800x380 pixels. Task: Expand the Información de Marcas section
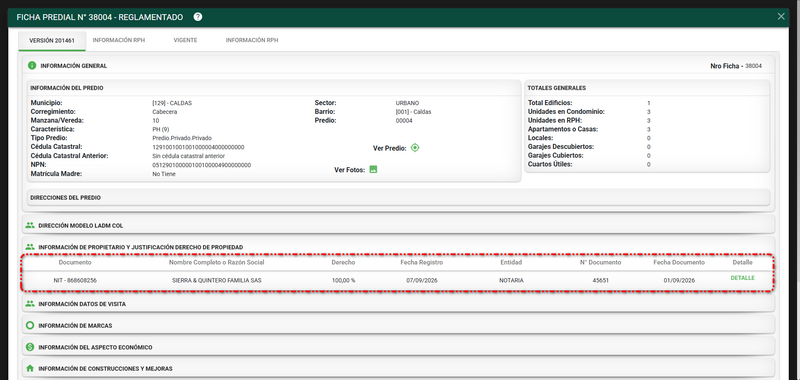coord(399,325)
